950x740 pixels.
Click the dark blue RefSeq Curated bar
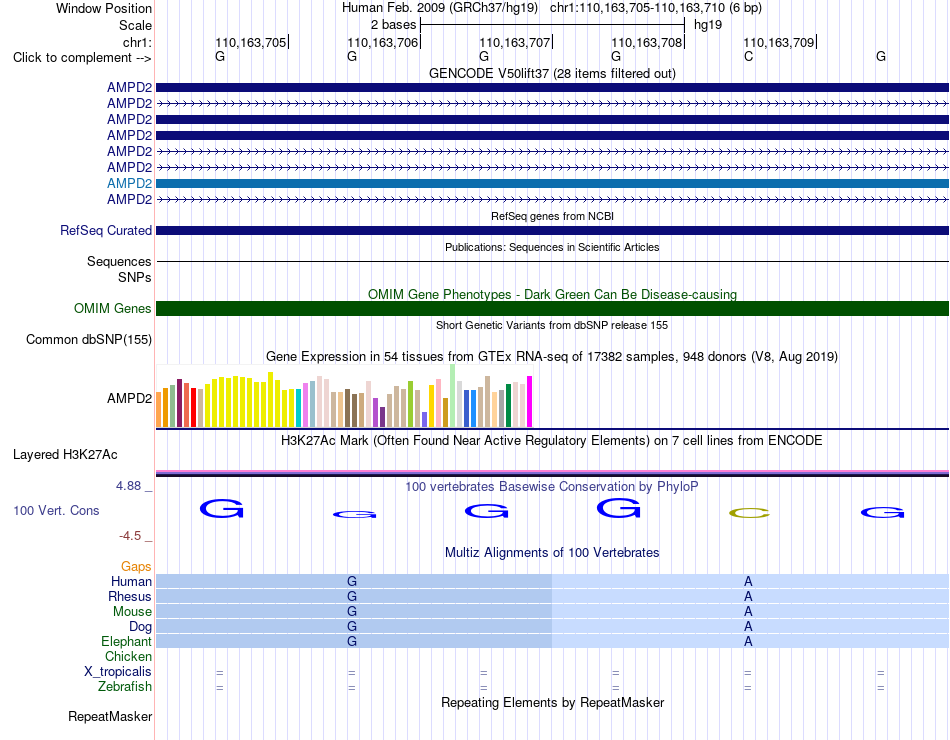[x=552, y=230]
